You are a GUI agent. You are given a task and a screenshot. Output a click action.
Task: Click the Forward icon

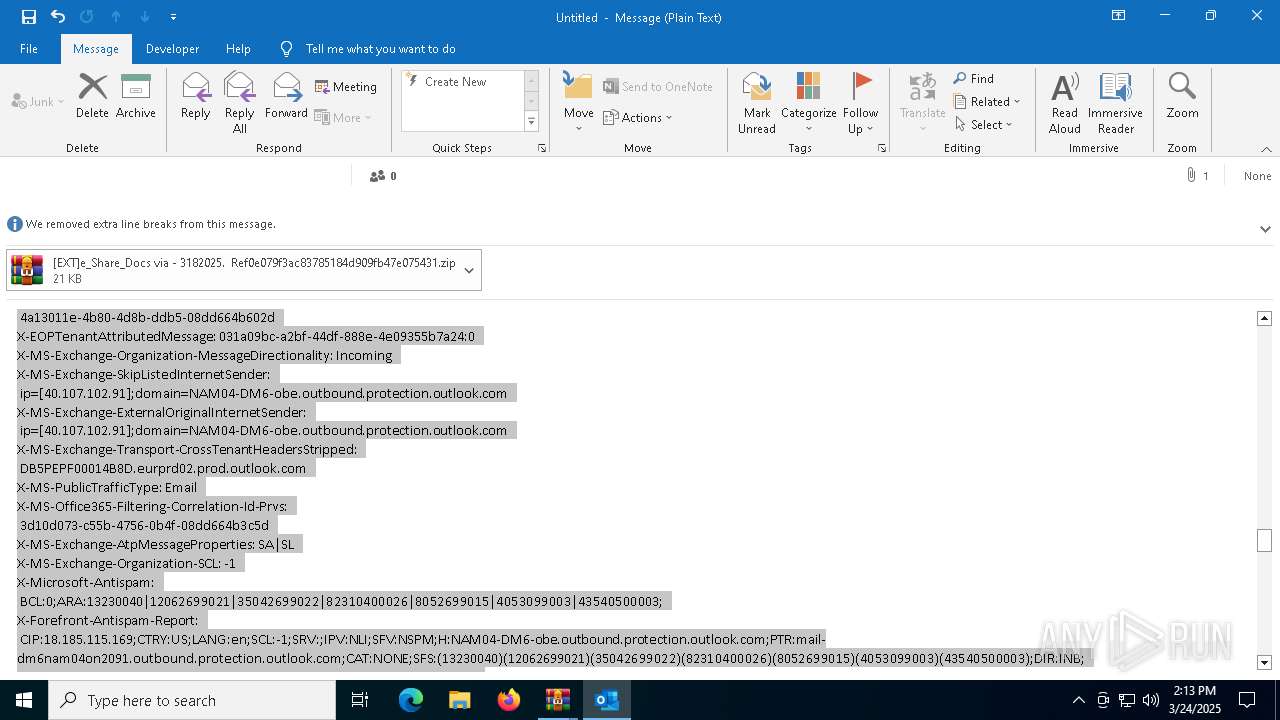pos(287,96)
